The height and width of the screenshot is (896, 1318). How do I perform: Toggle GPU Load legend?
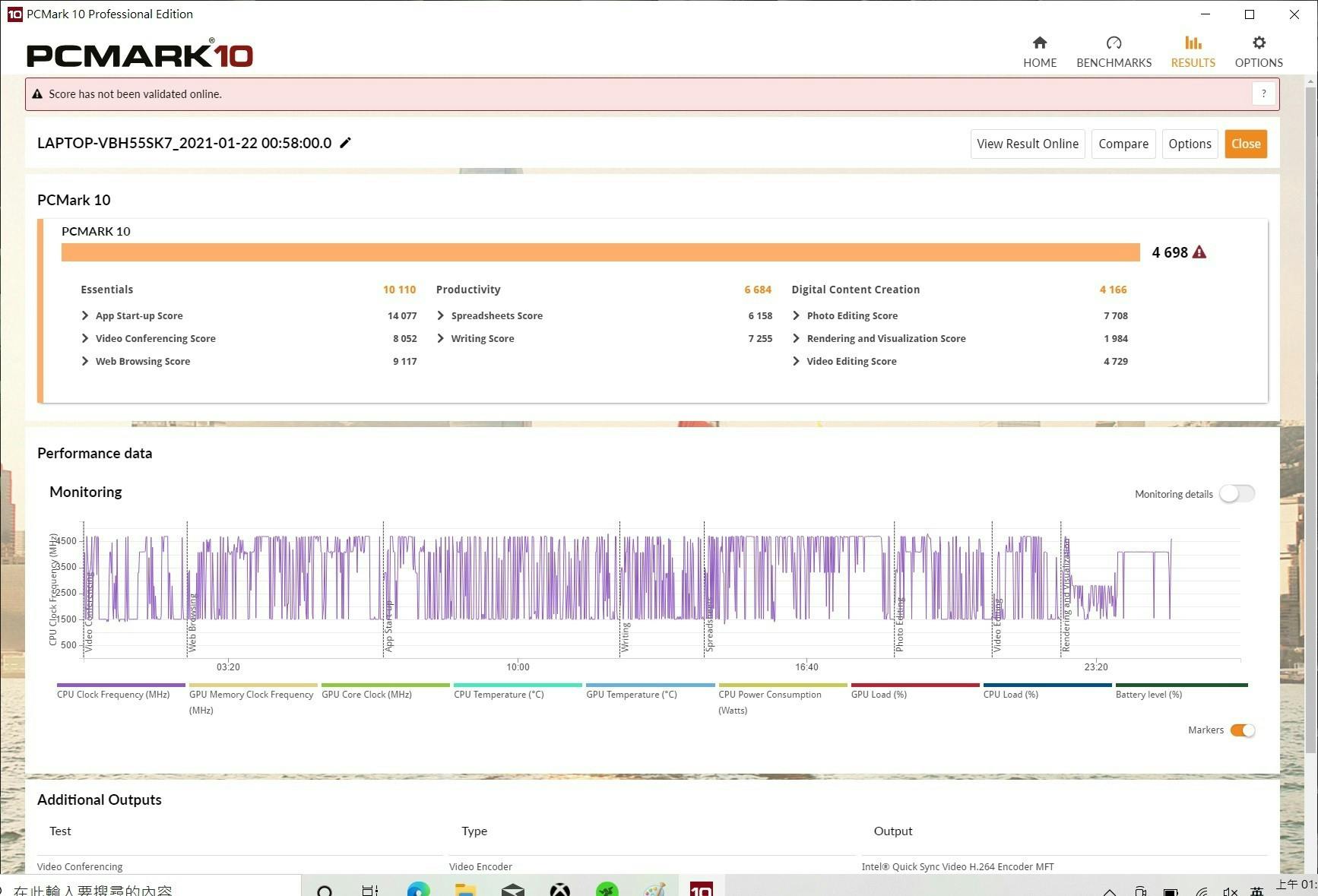[914, 691]
